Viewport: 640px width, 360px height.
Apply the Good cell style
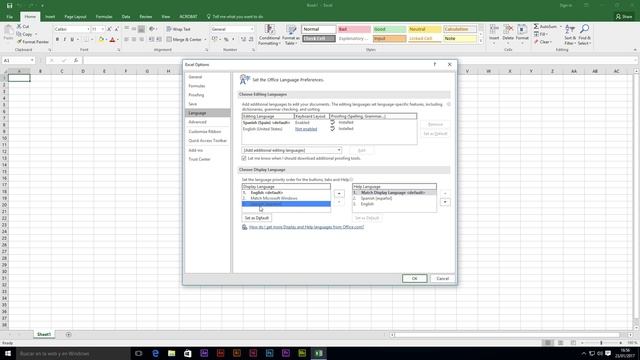389,29
